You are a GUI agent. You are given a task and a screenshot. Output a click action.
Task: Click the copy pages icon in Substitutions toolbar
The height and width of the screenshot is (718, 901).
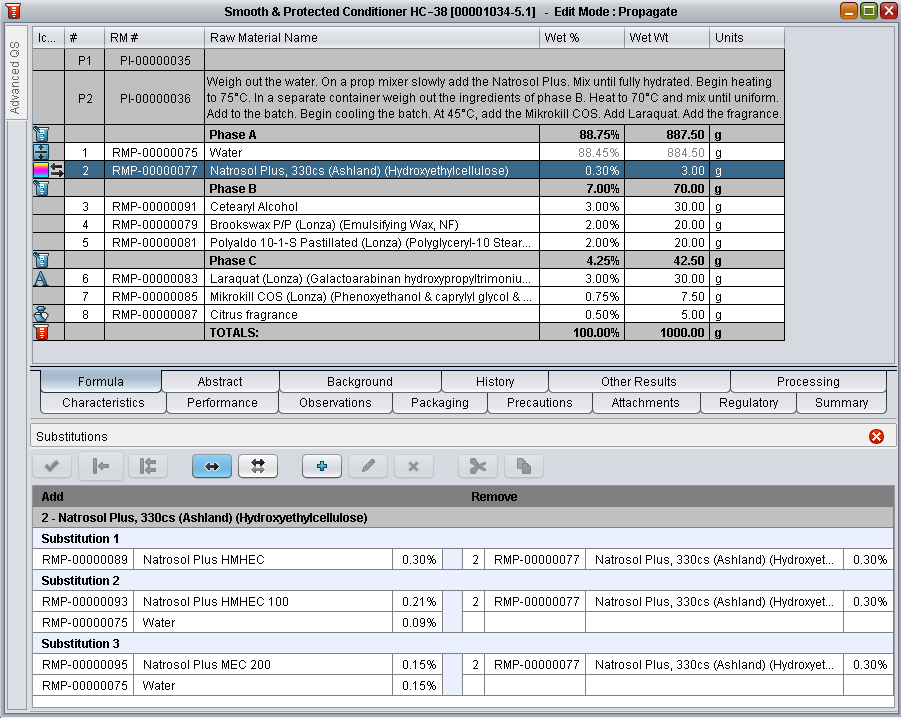(x=522, y=466)
